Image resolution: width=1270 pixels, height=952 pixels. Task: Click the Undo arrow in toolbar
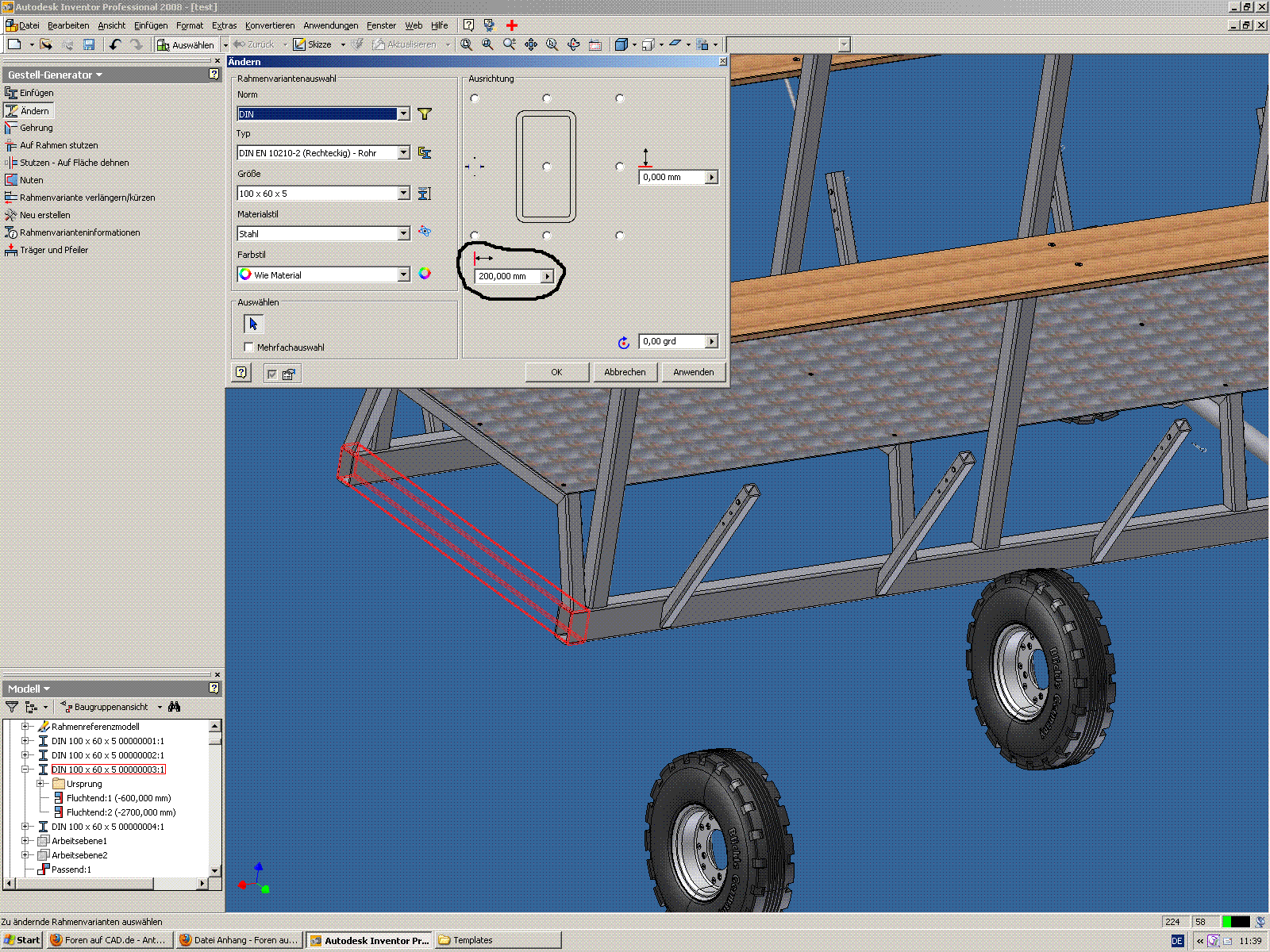[115, 44]
